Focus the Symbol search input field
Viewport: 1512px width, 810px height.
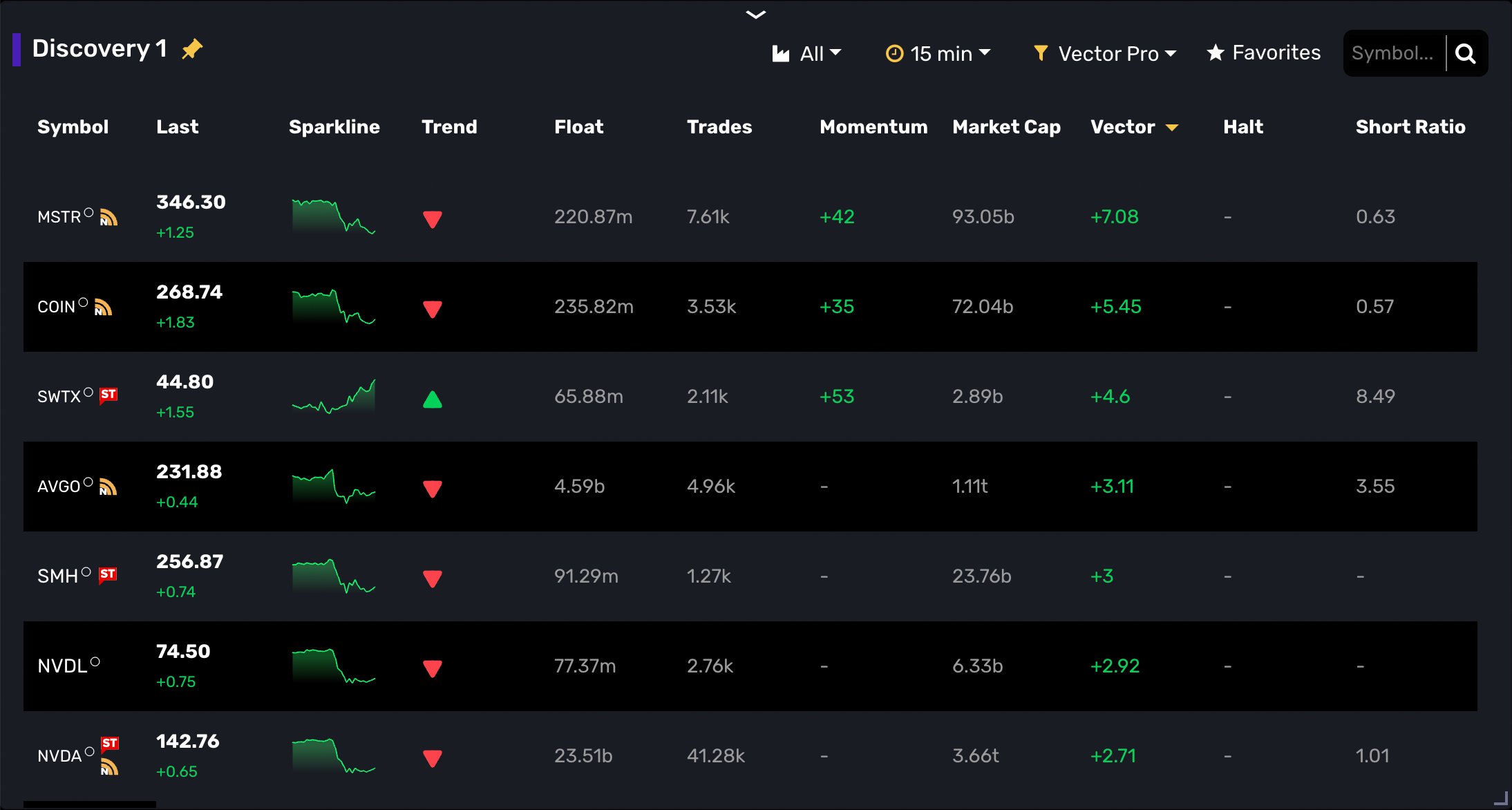pos(1393,53)
